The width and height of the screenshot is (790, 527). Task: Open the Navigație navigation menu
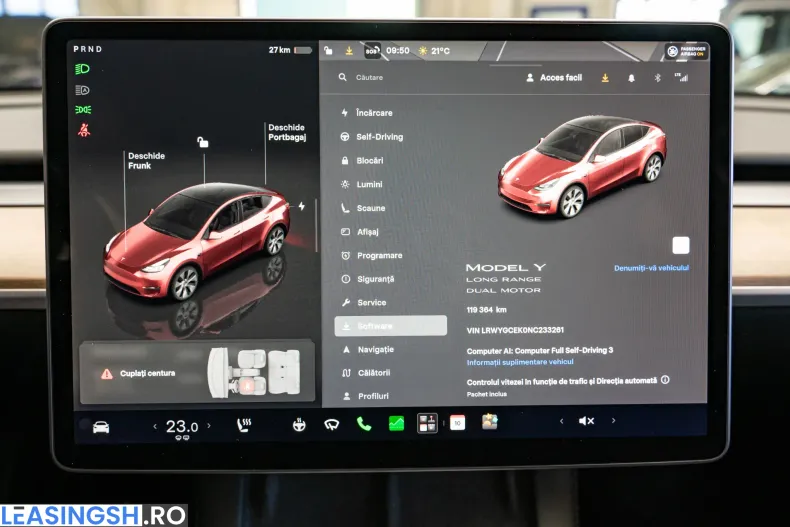pyautogui.click(x=368, y=349)
